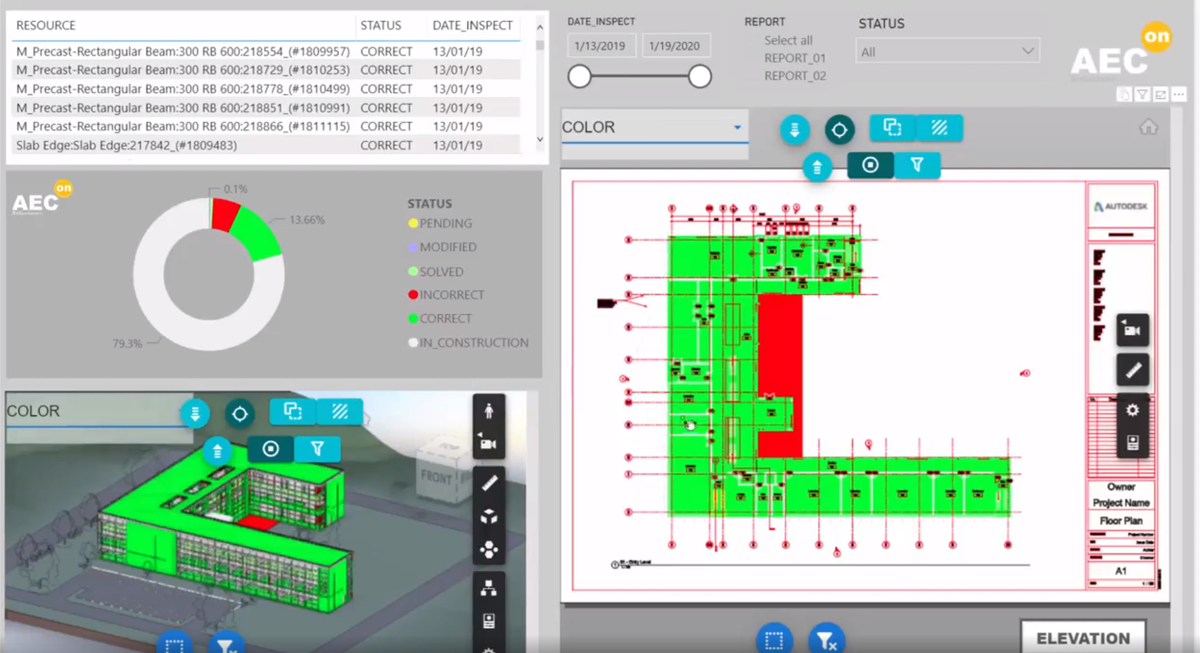Open camera tool in floor plan viewer toolbar
The height and width of the screenshot is (653, 1200).
[x=1133, y=330]
